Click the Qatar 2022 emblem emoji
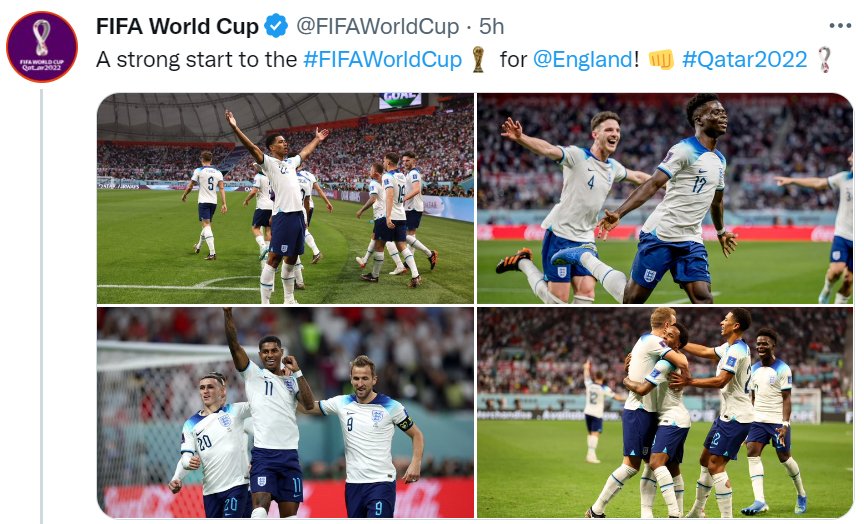864x524 pixels. click(823, 59)
